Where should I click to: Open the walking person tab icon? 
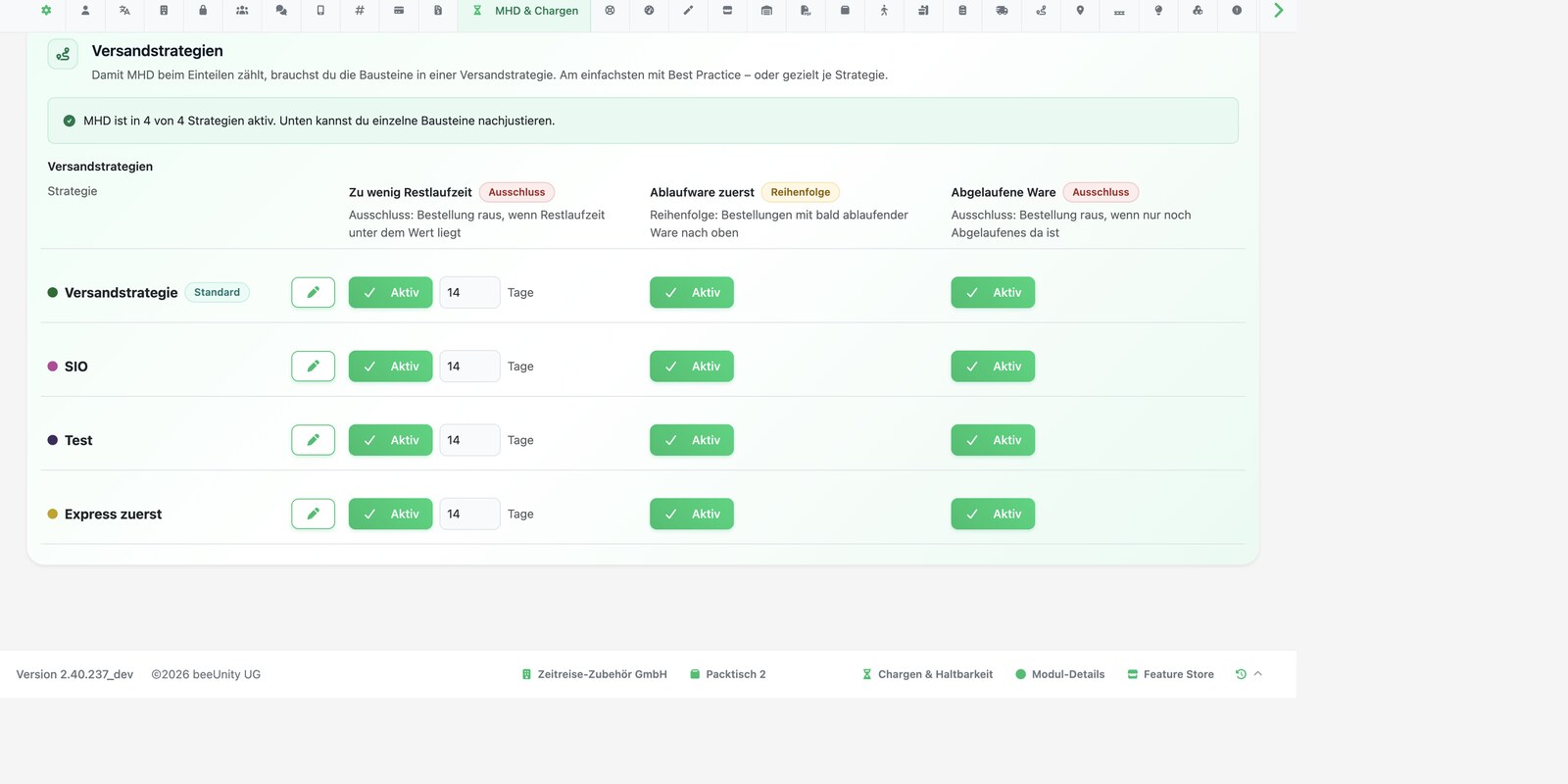tap(884, 11)
